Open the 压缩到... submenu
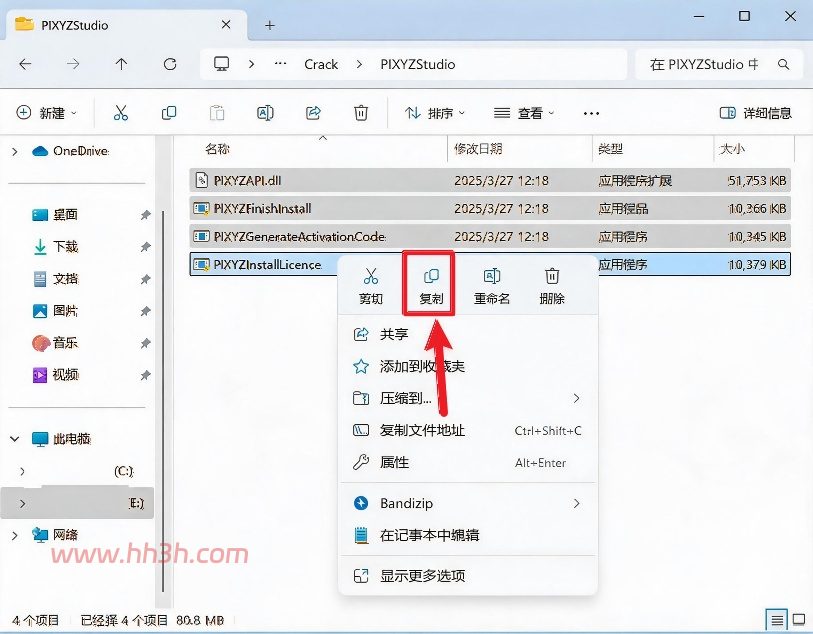Viewport: 813px width, 634px height. click(468, 398)
